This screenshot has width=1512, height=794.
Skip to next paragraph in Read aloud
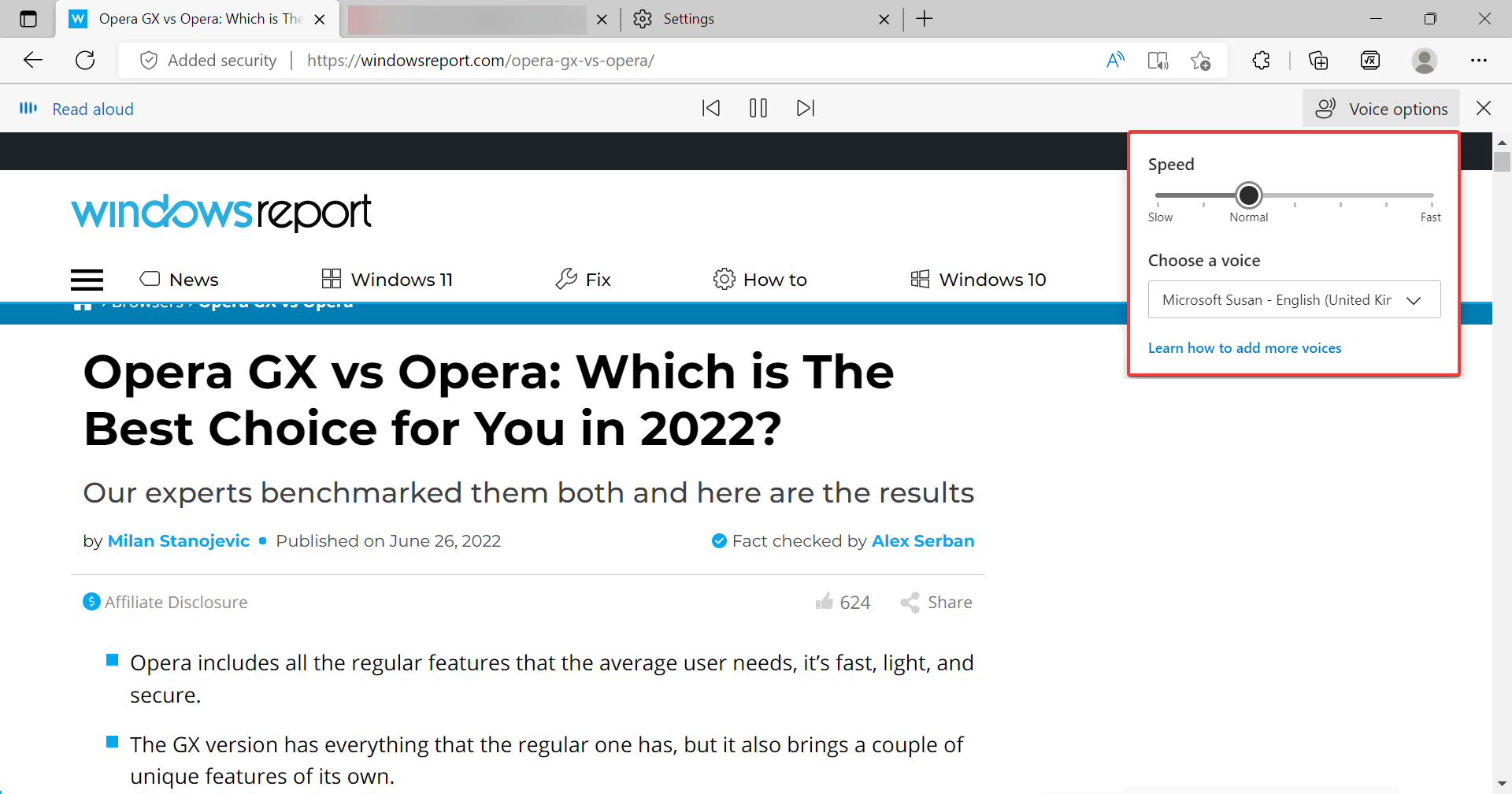(806, 108)
